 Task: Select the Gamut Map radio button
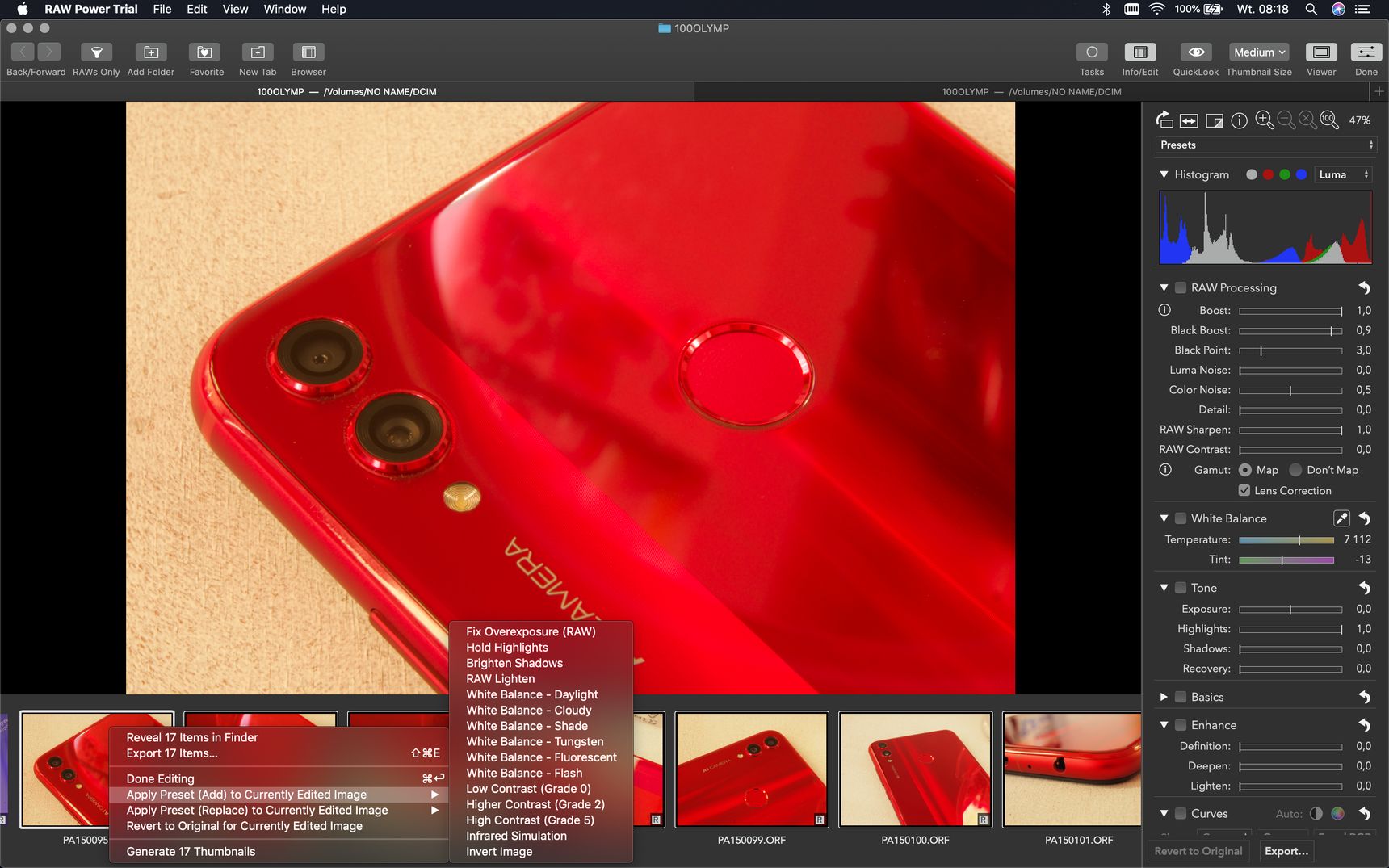tap(1245, 470)
